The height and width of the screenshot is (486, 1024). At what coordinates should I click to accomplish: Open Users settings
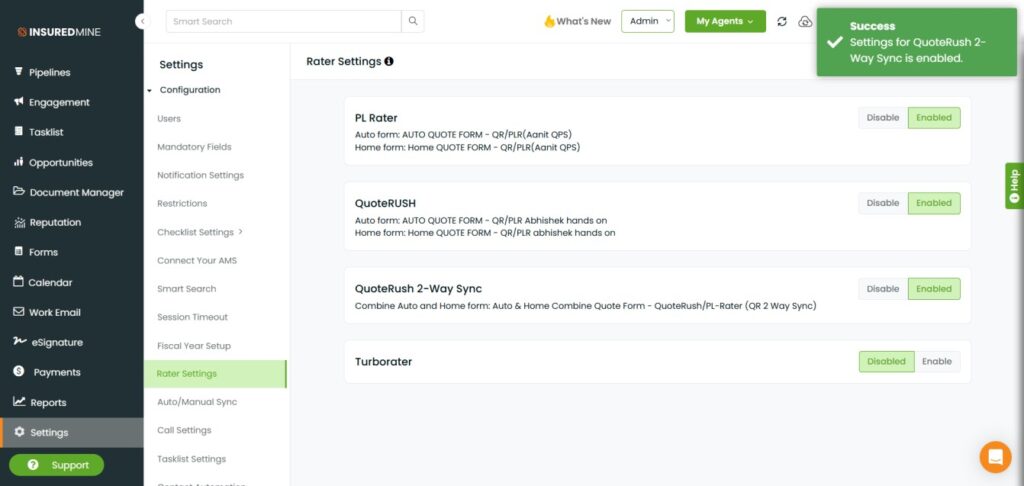[169, 119]
